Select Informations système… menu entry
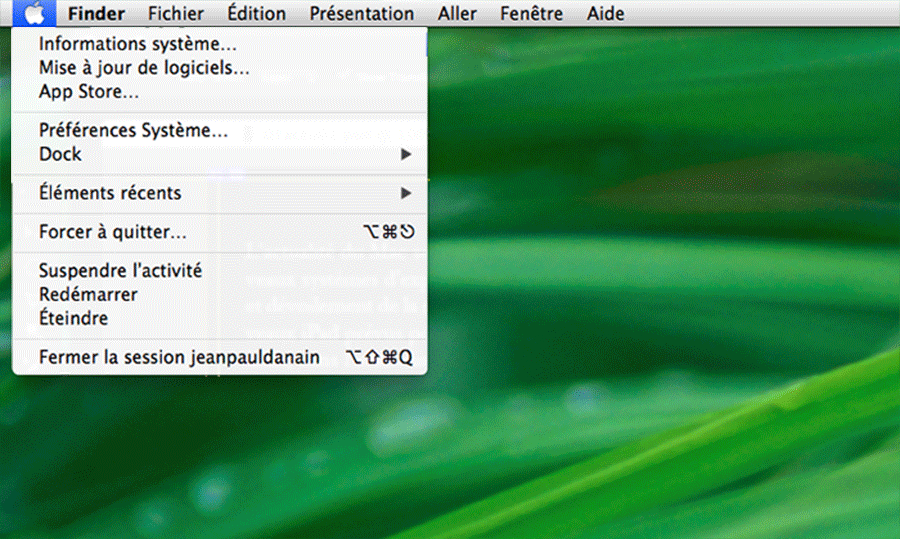Viewport: 900px width, 539px height. pos(138,44)
